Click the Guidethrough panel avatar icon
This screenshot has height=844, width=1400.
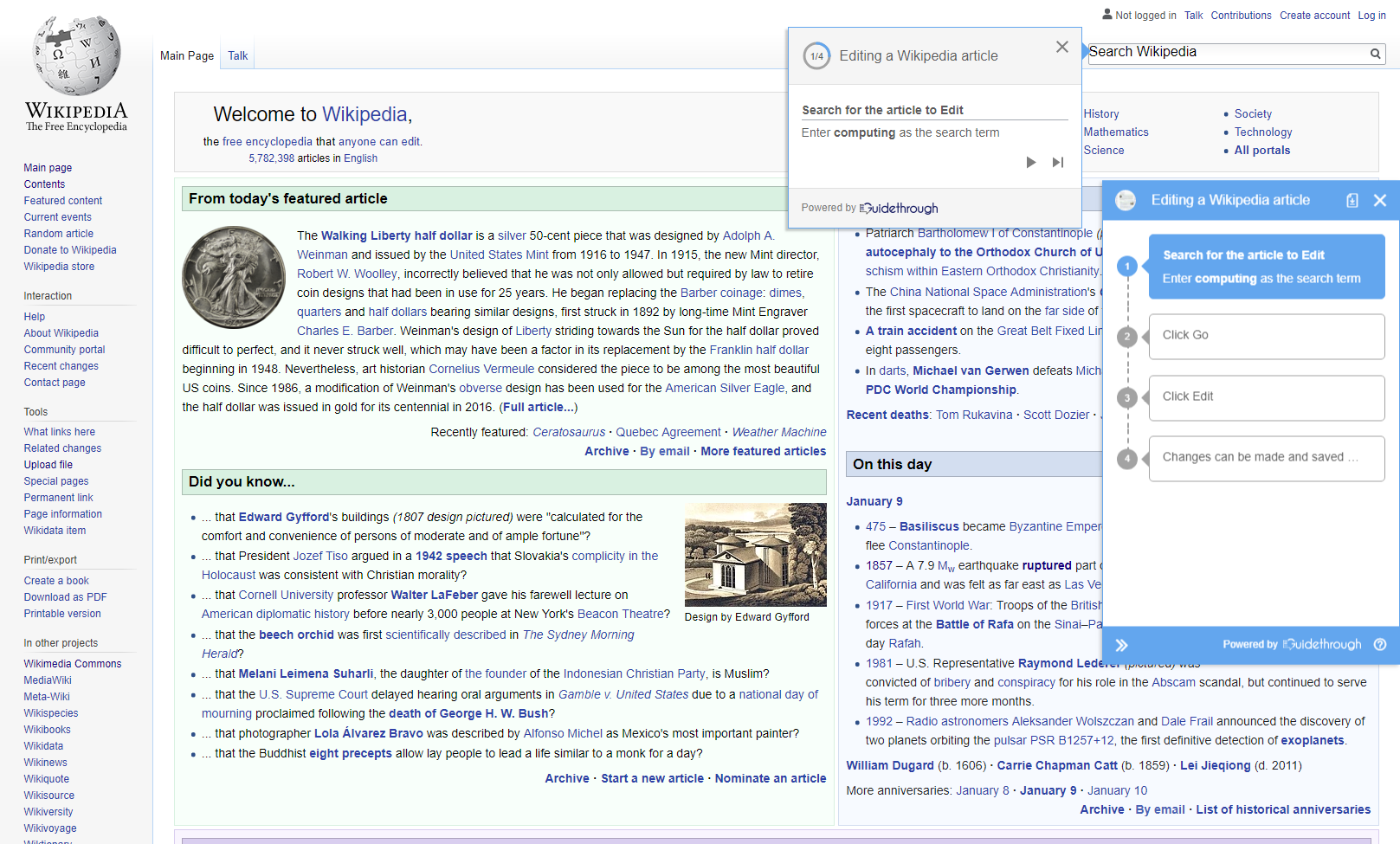coord(1126,200)
